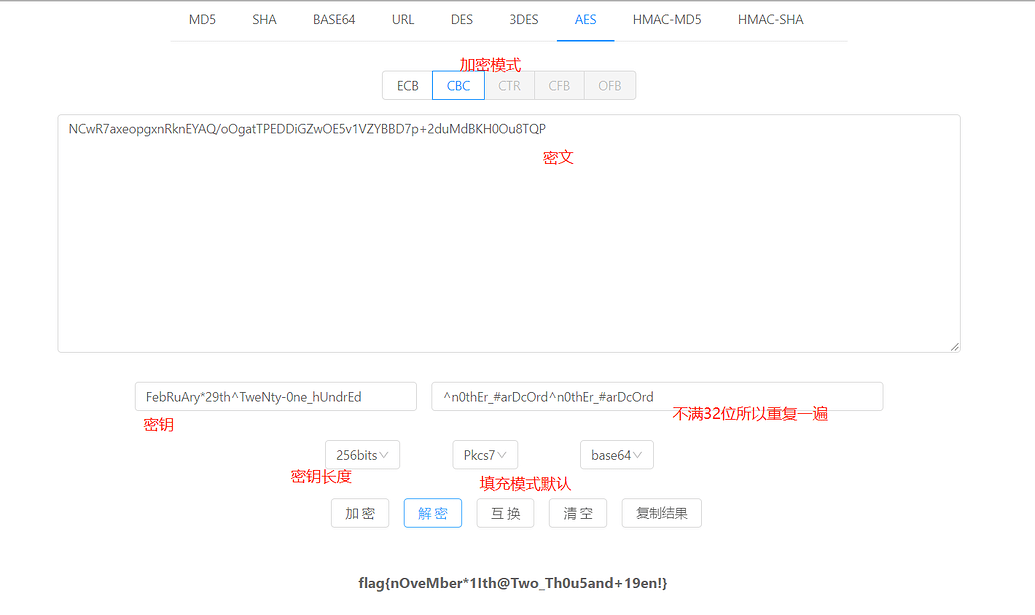Select the CTR mode option
This screenshot has width=1035, height=615.
[509, 86]
